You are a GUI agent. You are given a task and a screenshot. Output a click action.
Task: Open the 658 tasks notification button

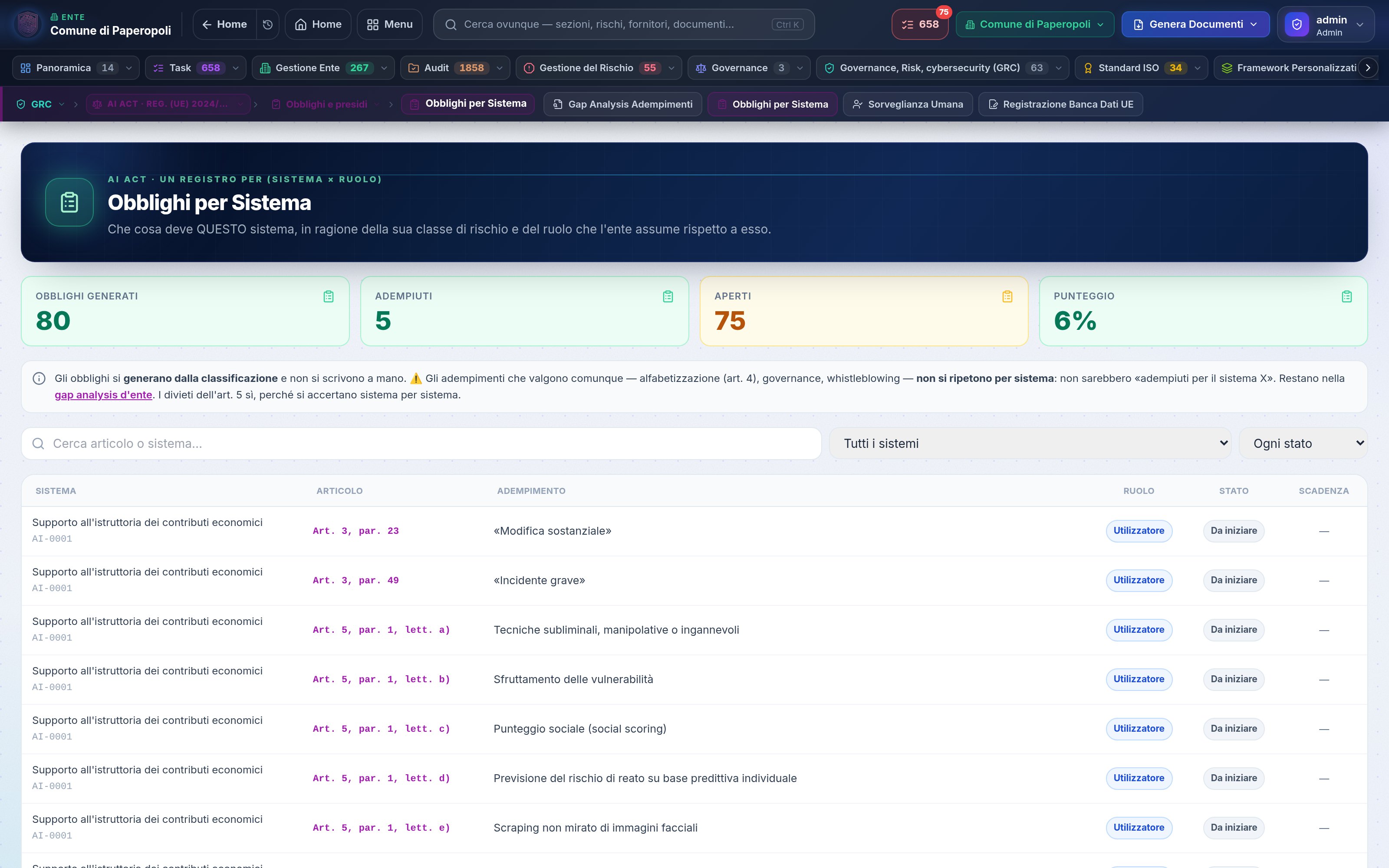[920, 24]
